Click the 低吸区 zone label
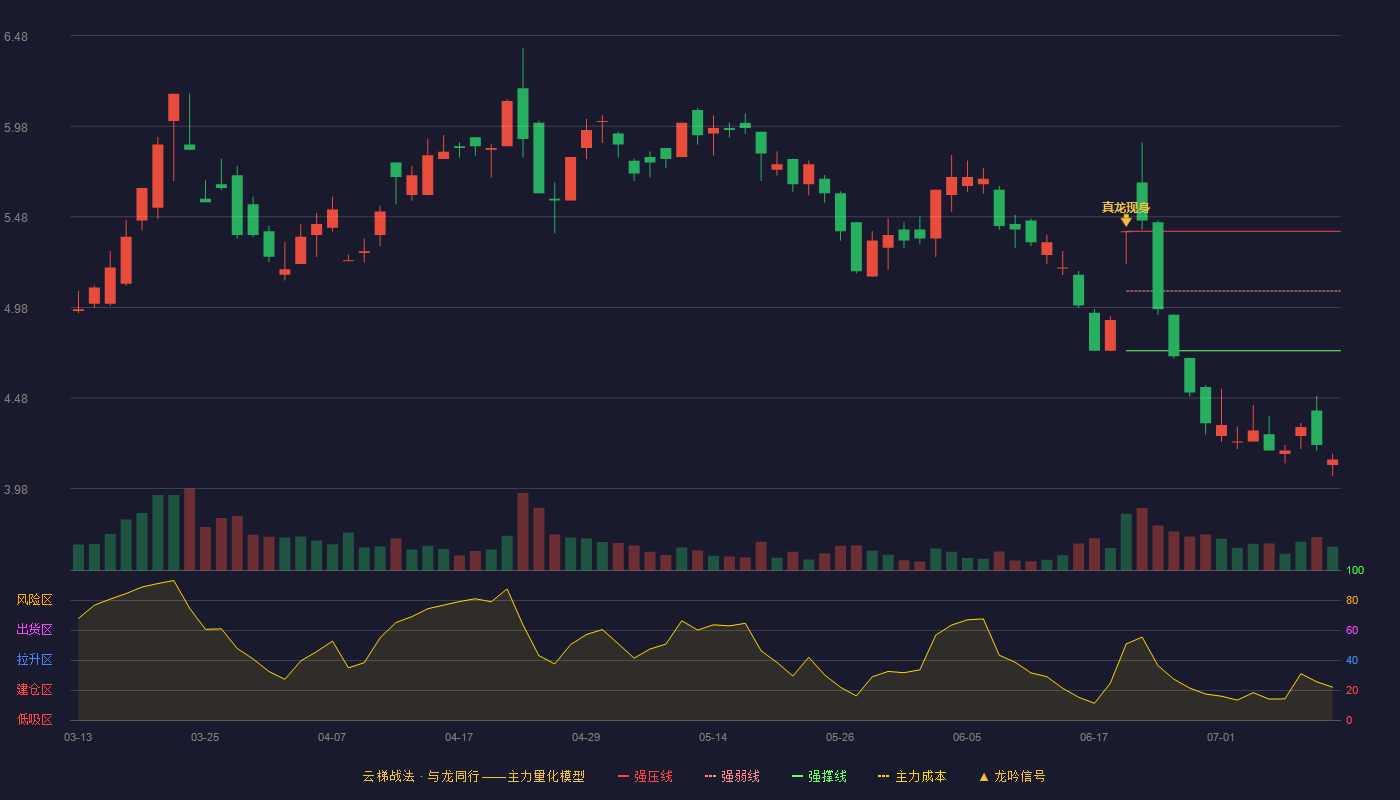Viewport: 1400px width, 800px height. 34,720
